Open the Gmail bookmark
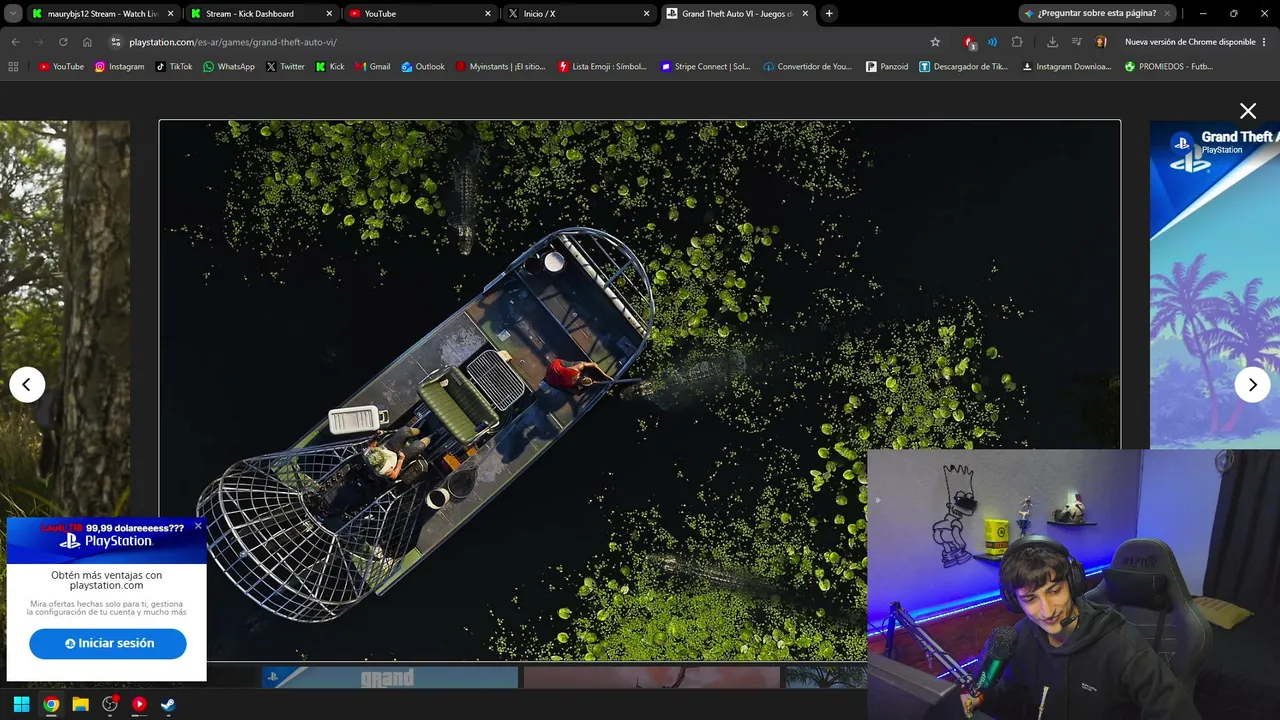This screenshot has width=1280, height=720. tap(372, 67)
